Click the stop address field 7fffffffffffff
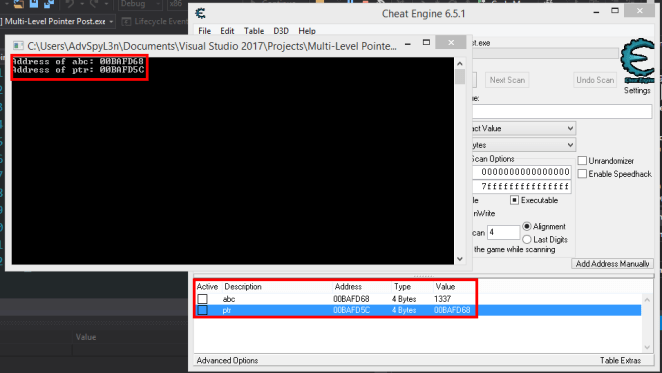662x373 pixels. 521,186
